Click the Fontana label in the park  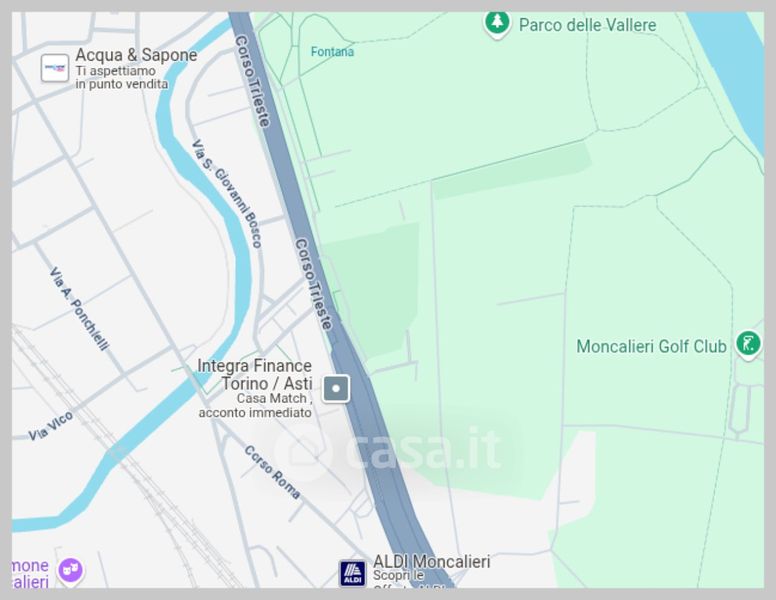332,52
